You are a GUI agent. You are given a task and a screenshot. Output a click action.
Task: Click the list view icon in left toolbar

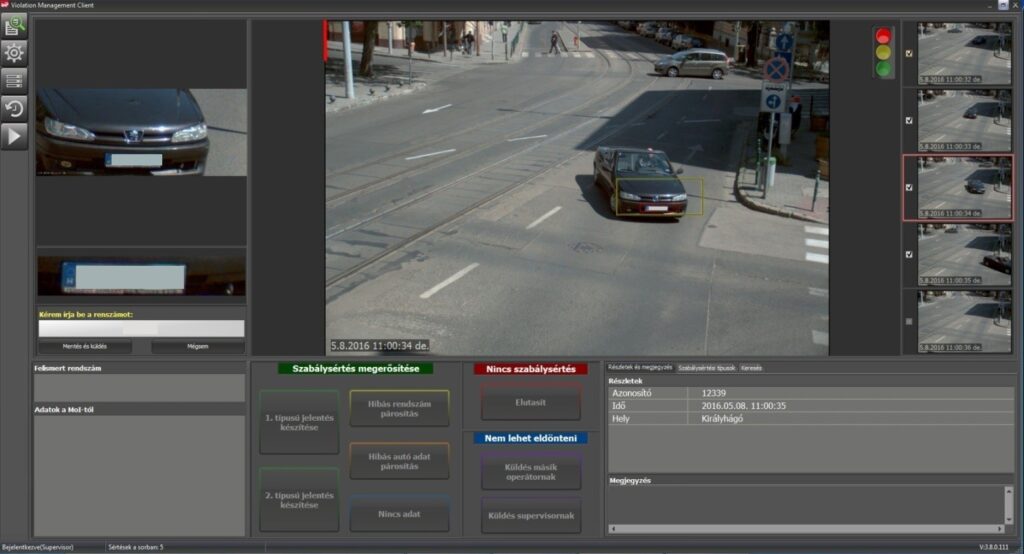click(x=14, y=81)
